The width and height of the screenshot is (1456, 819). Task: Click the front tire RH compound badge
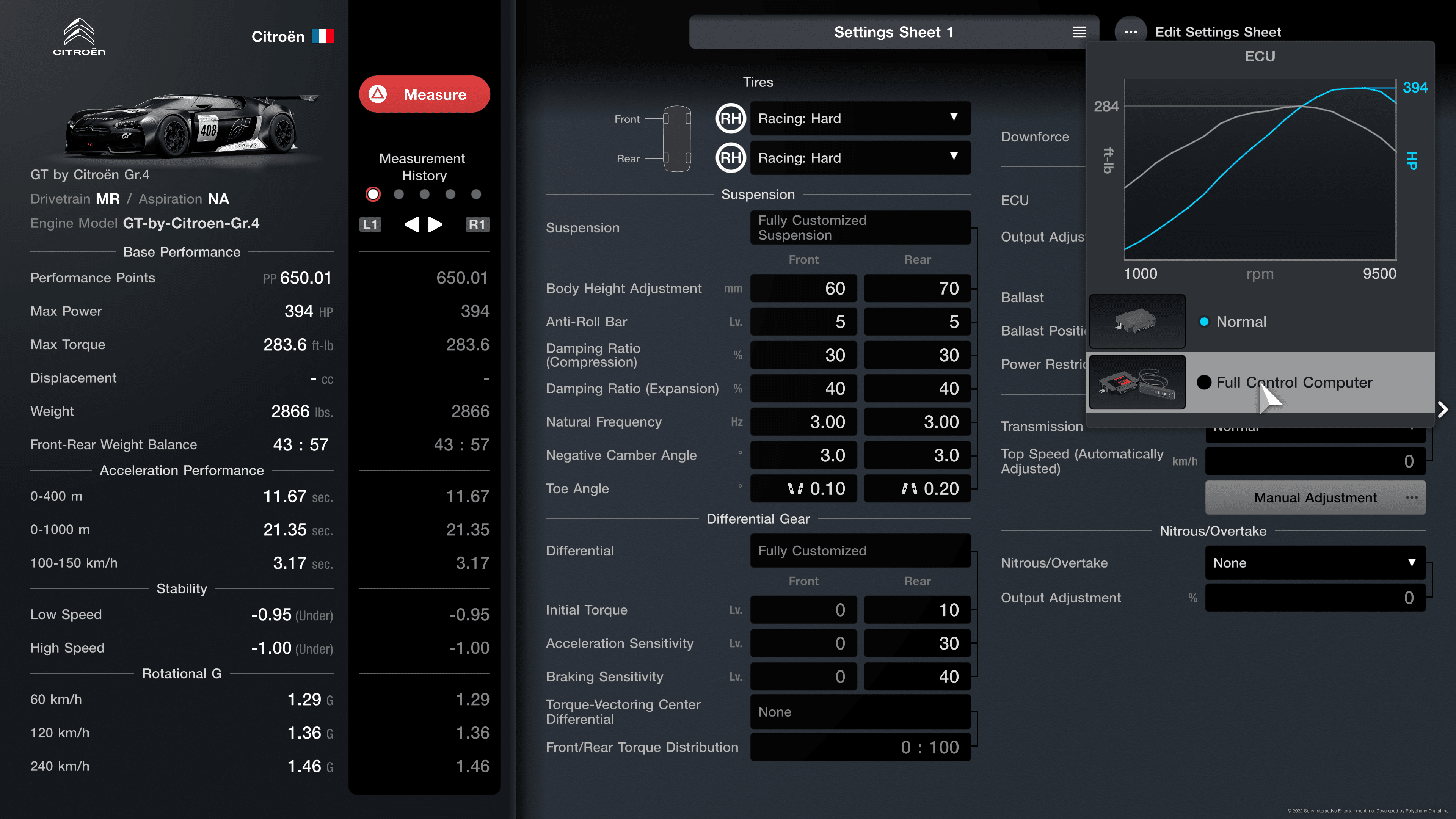pos(731,118)
